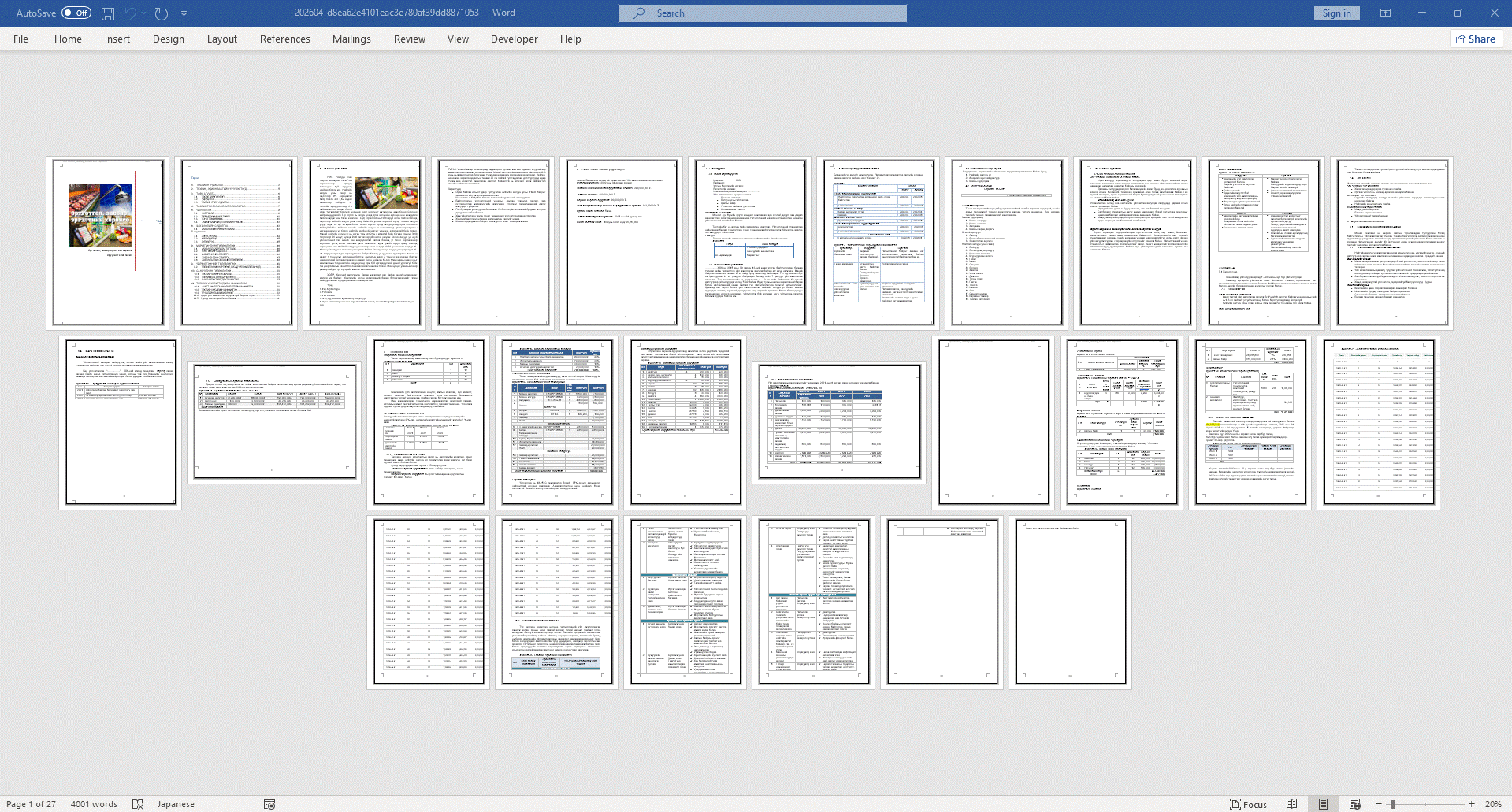Open the Ribbon Display Options menu
The height and width of the screenshot is (812, 1512).
tap(1385, 13)
